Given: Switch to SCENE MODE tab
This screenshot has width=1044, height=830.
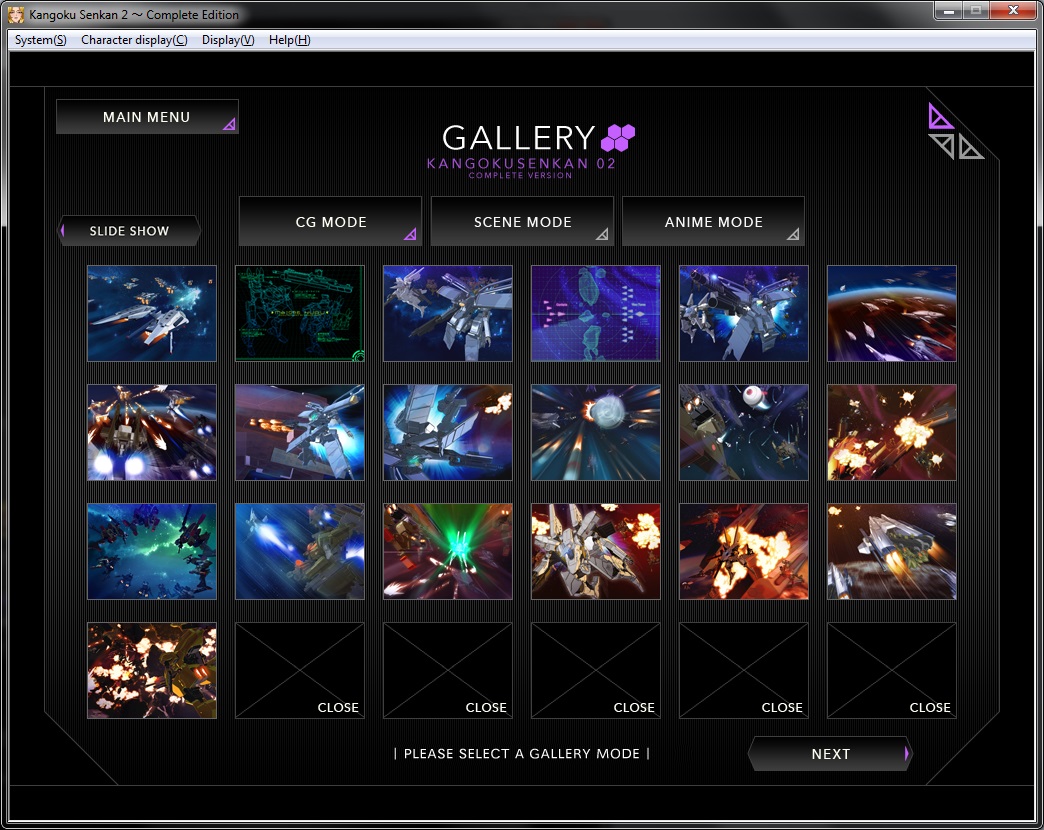Looking at the screenshot, I should coord(522,222).
